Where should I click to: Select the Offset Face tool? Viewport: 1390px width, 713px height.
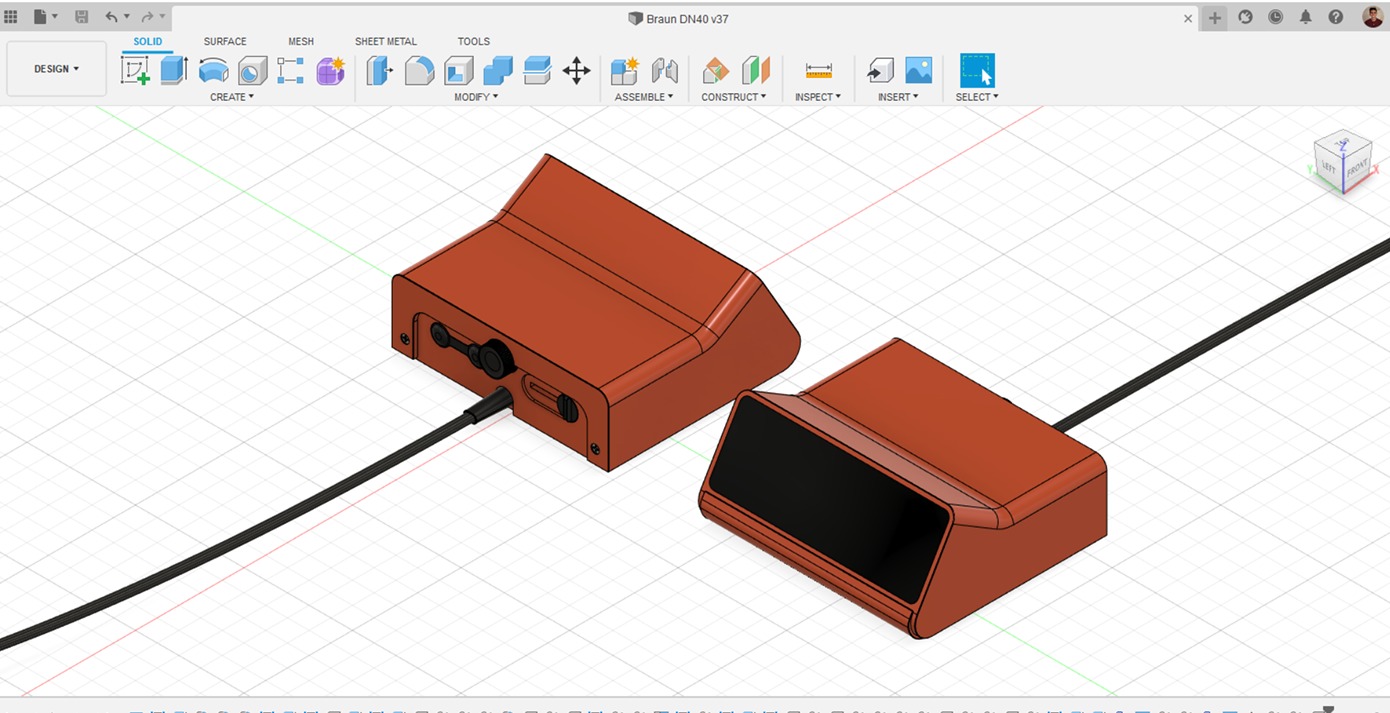(x=537, y=70)
